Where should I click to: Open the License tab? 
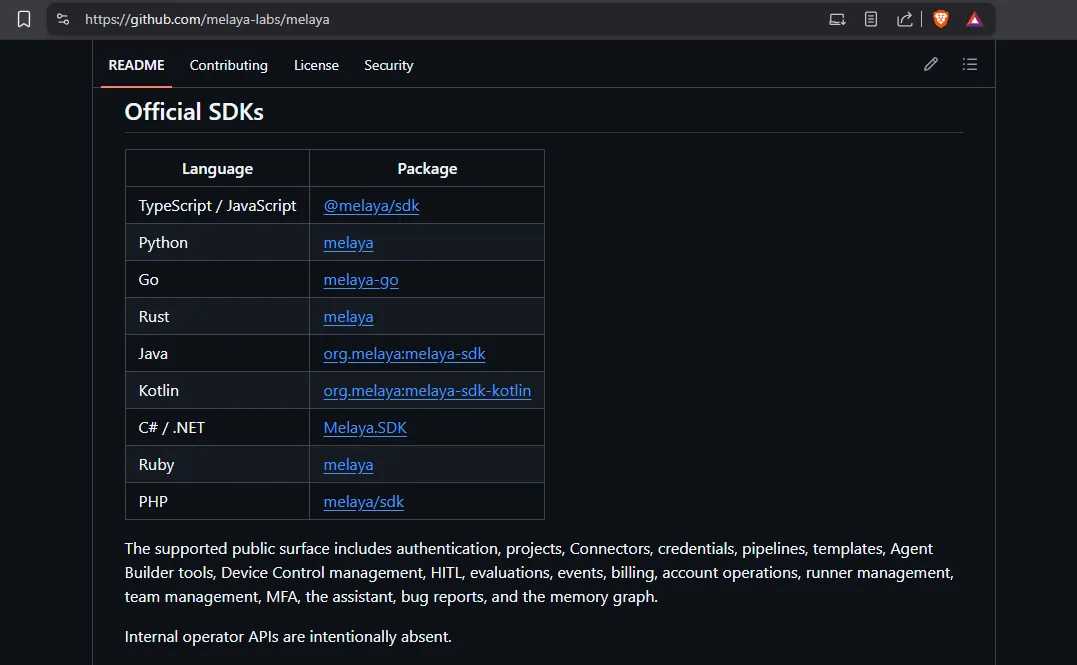[x=316, y=65]
